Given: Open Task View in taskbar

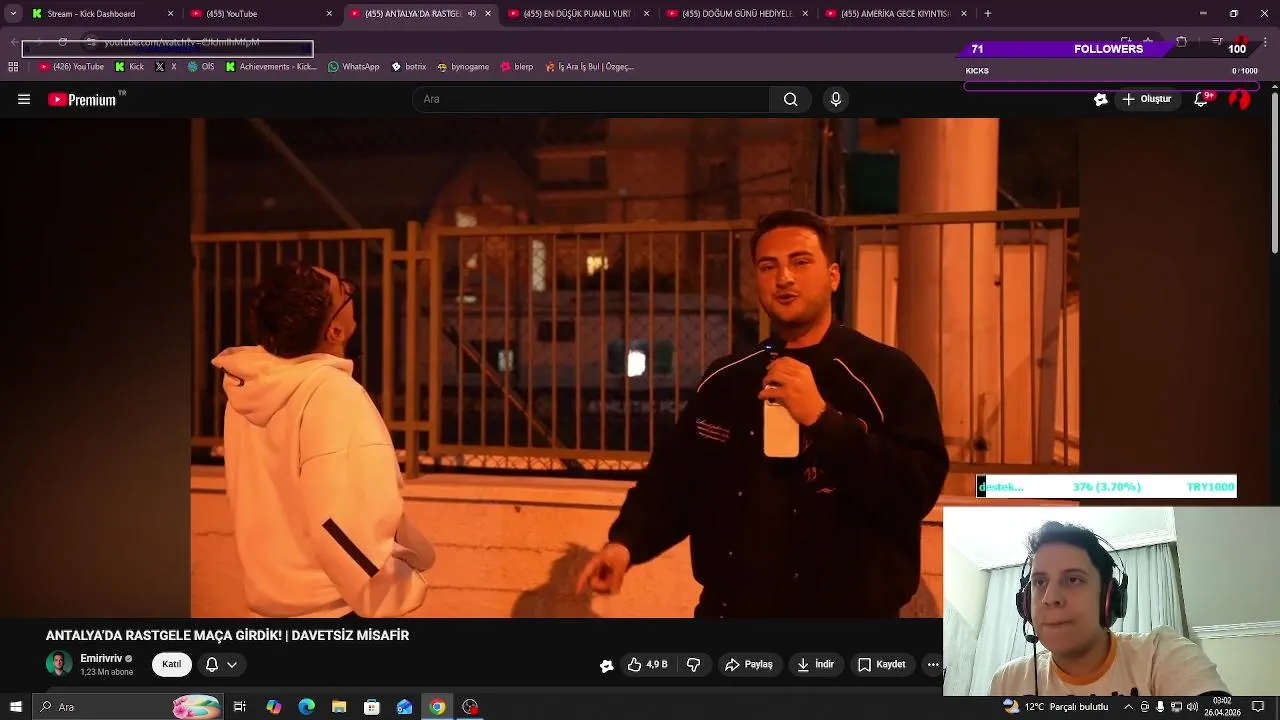Looking at the screenshot, I should pyautogui.click(x=240, y=707).
